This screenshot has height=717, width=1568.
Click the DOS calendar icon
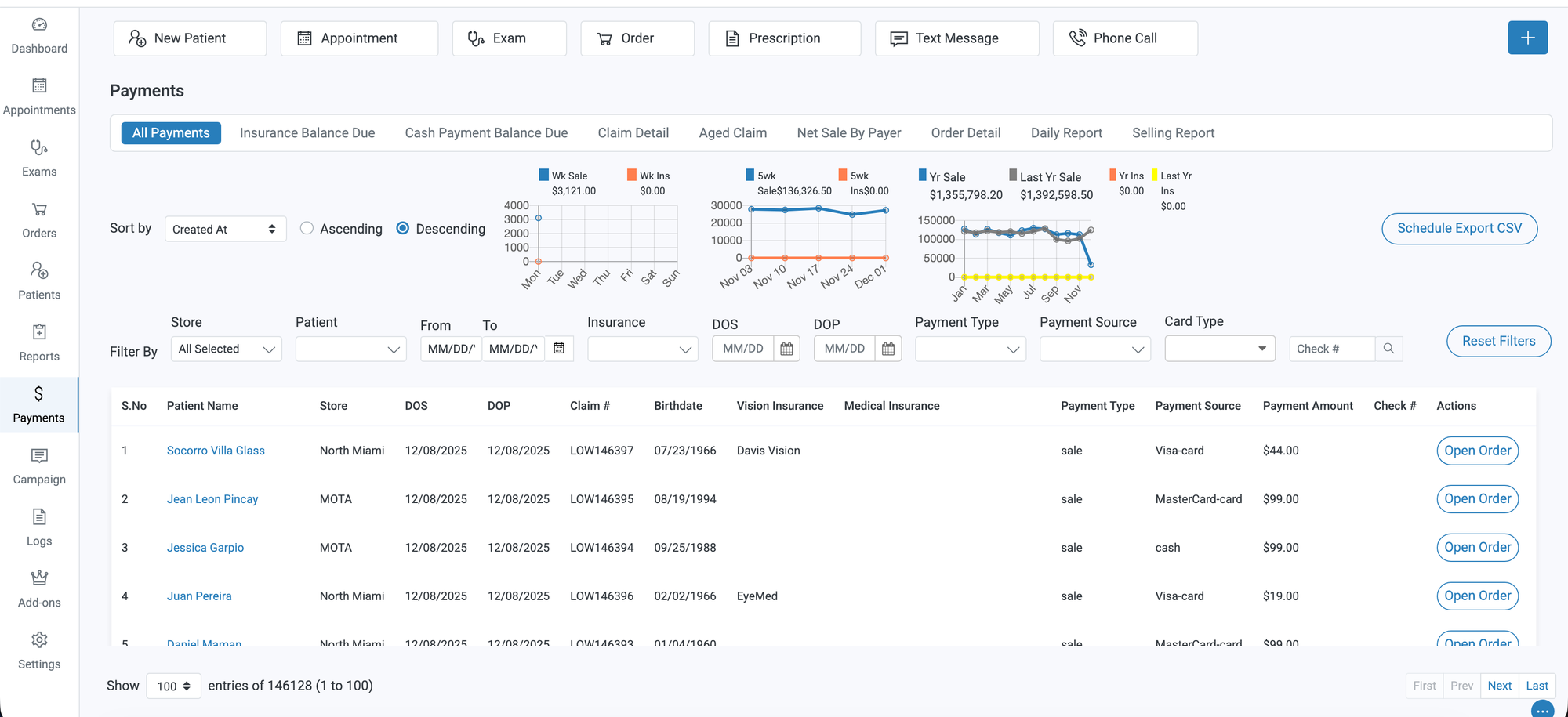(786, 349)
